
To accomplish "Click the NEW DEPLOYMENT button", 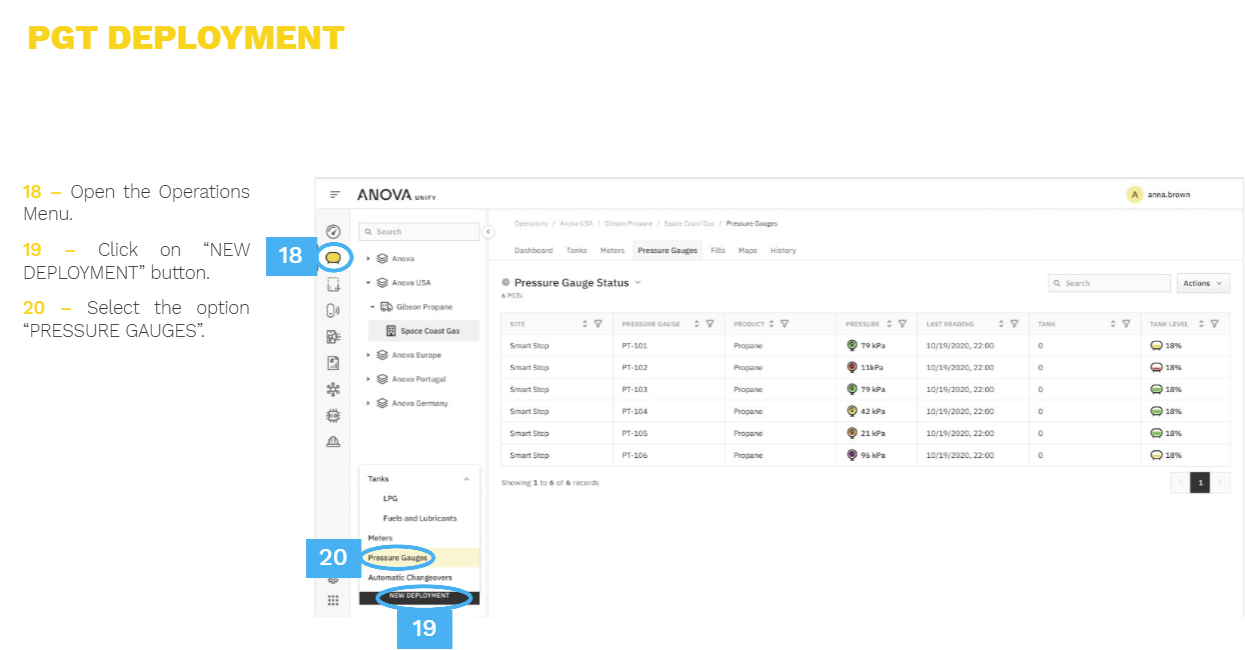I will point(419,597).
